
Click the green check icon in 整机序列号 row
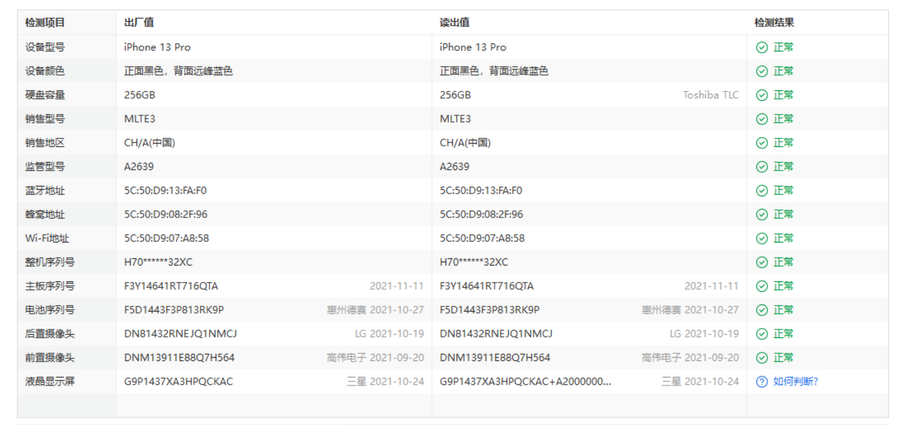tap(762, 262)
